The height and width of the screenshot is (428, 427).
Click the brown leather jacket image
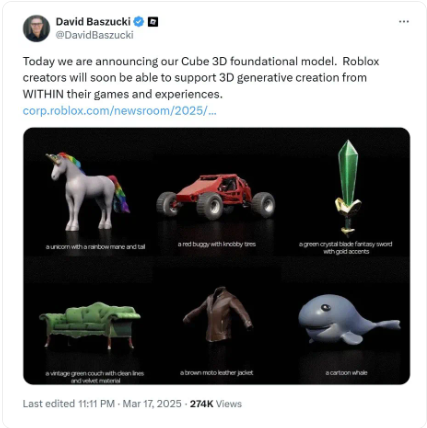(x=218, y=315)
